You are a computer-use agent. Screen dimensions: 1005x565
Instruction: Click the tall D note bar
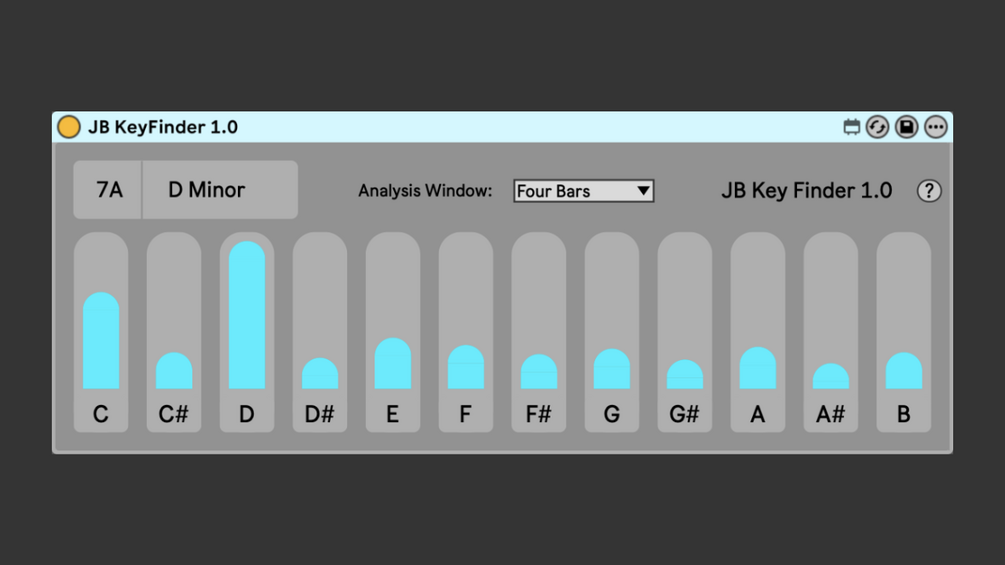click(247, 315)
